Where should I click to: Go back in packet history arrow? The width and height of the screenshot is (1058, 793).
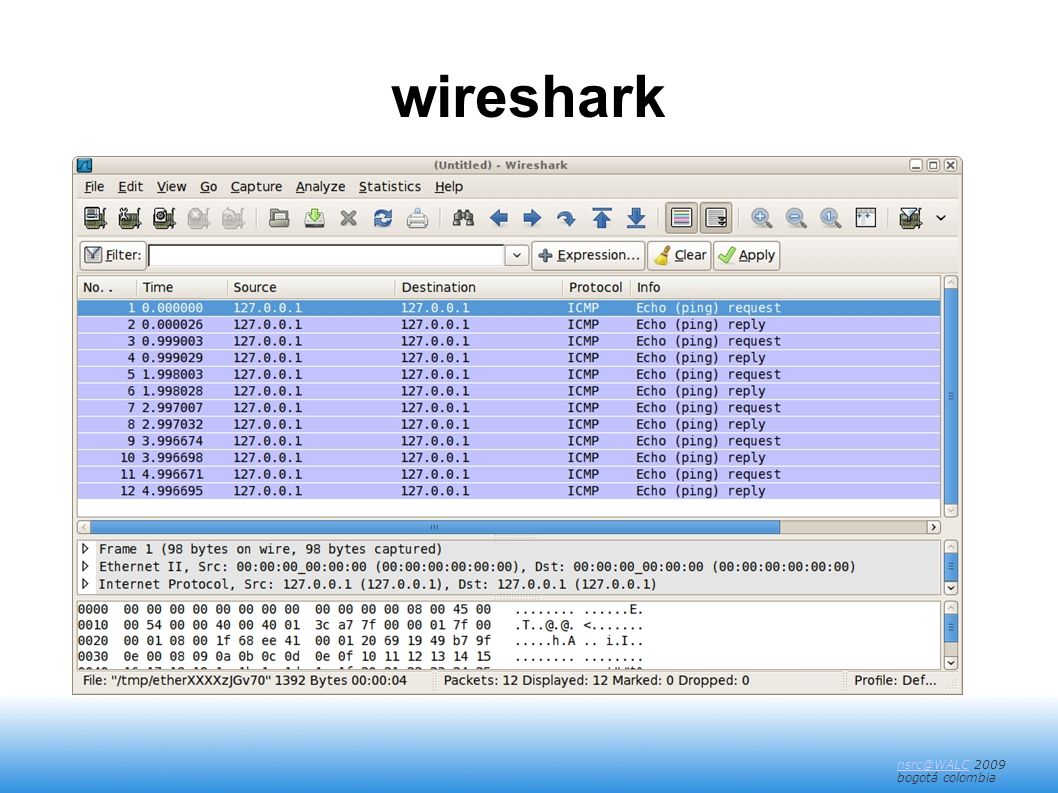[499, 218]
